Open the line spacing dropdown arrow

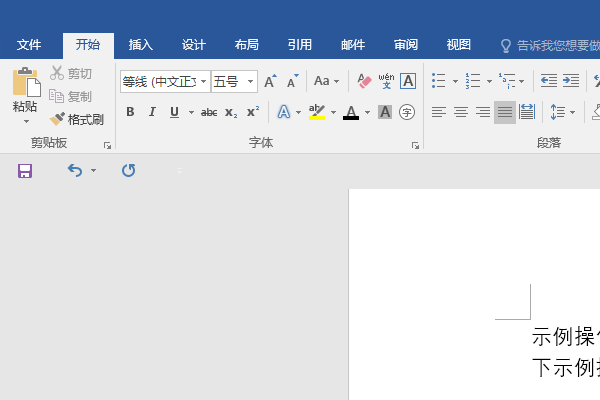click(572, 113)
